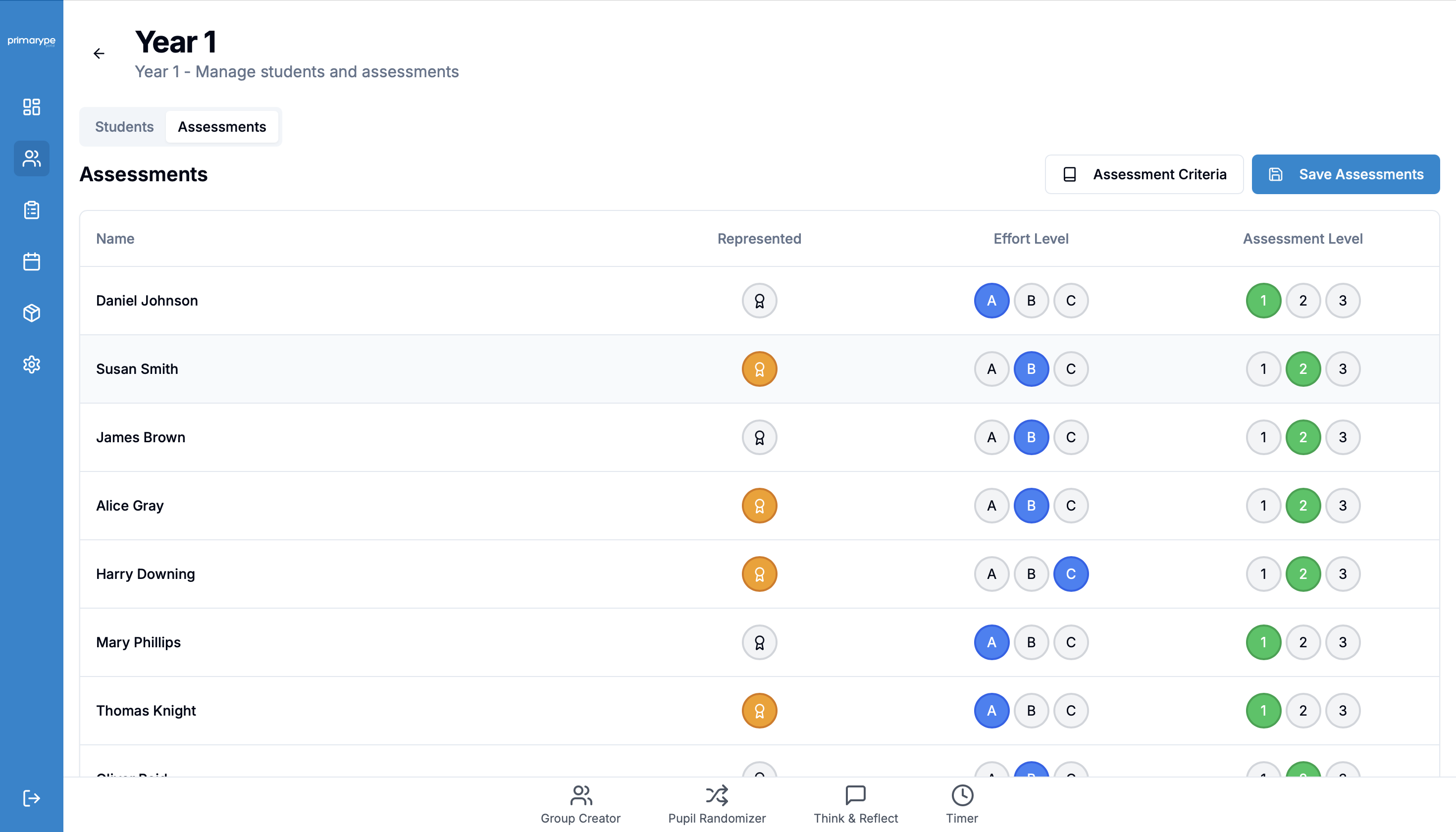Select effort B for James Brown
The height and width of the screenshot is (832, 1456).
(1031, 437)
